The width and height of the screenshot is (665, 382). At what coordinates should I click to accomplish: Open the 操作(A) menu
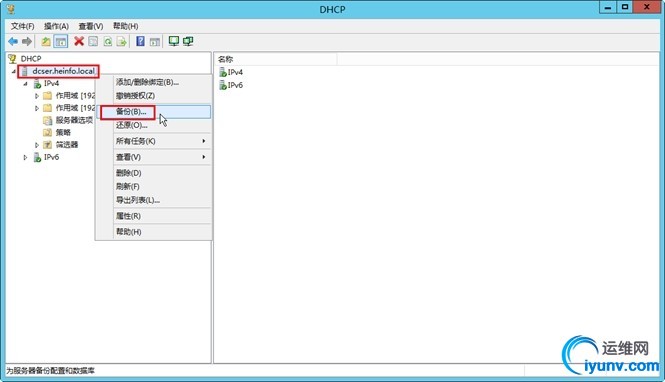pos(56,26)
